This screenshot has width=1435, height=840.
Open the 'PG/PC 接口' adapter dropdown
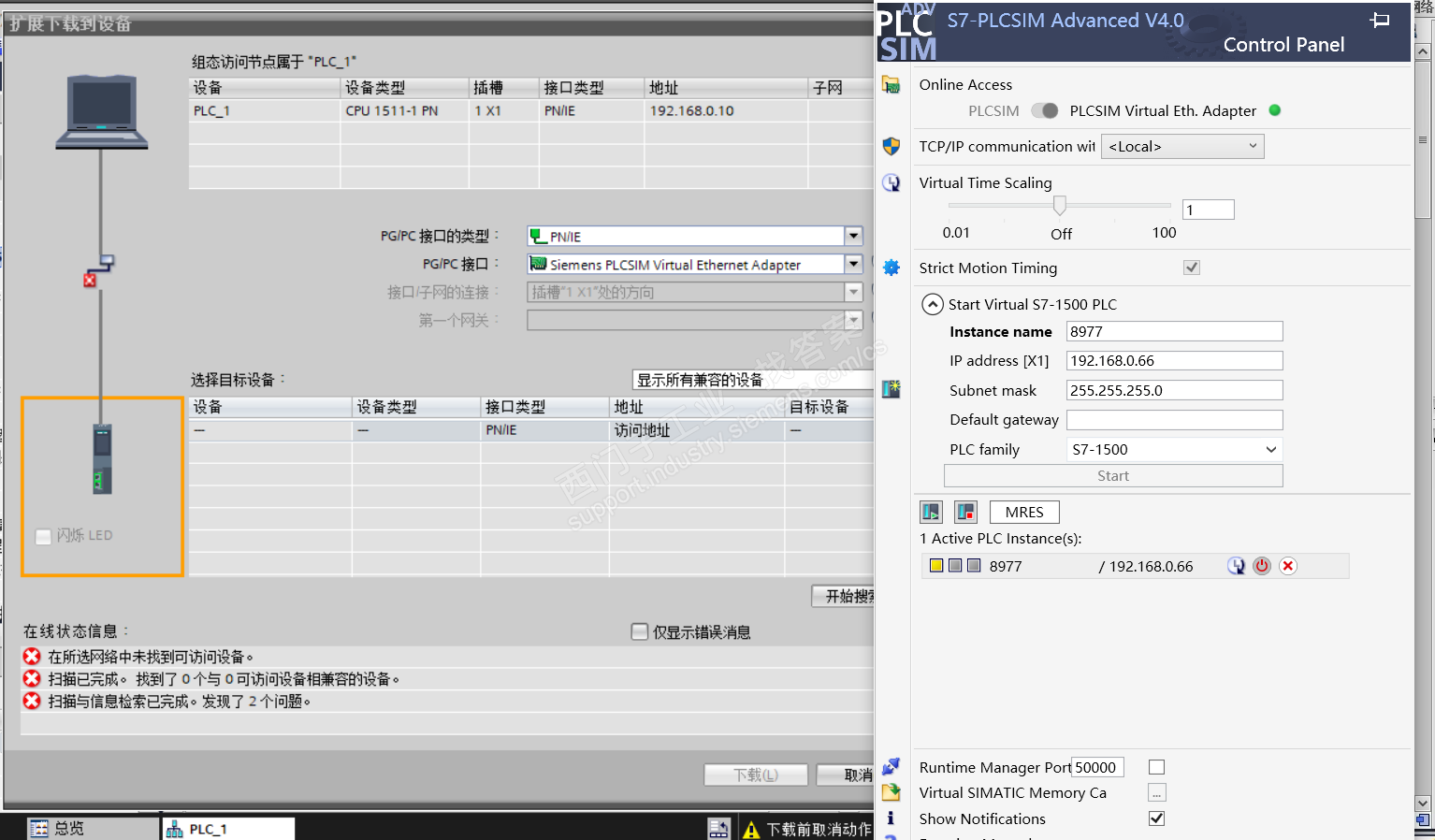[x=853, y=264]
